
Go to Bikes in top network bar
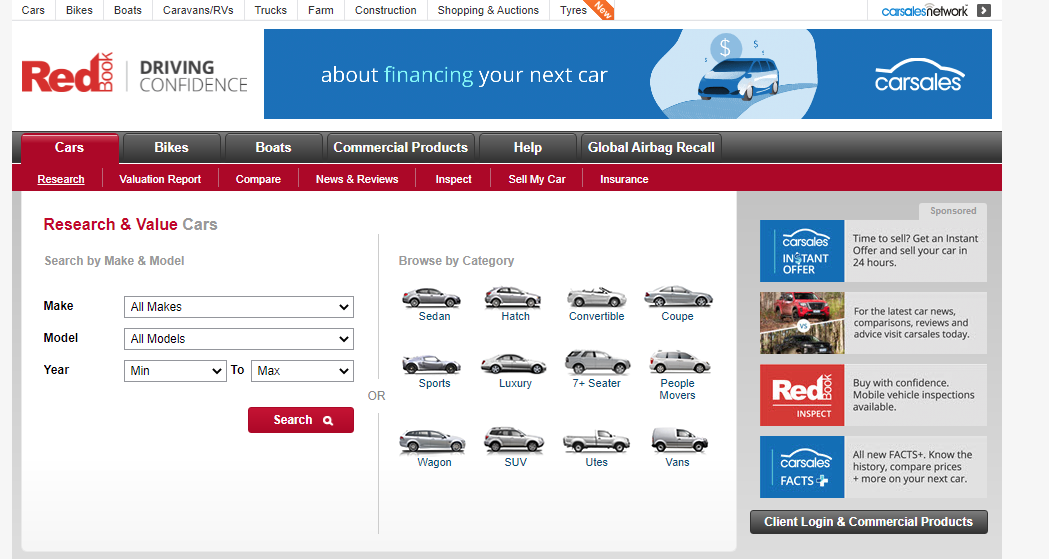tap(79, 10)
